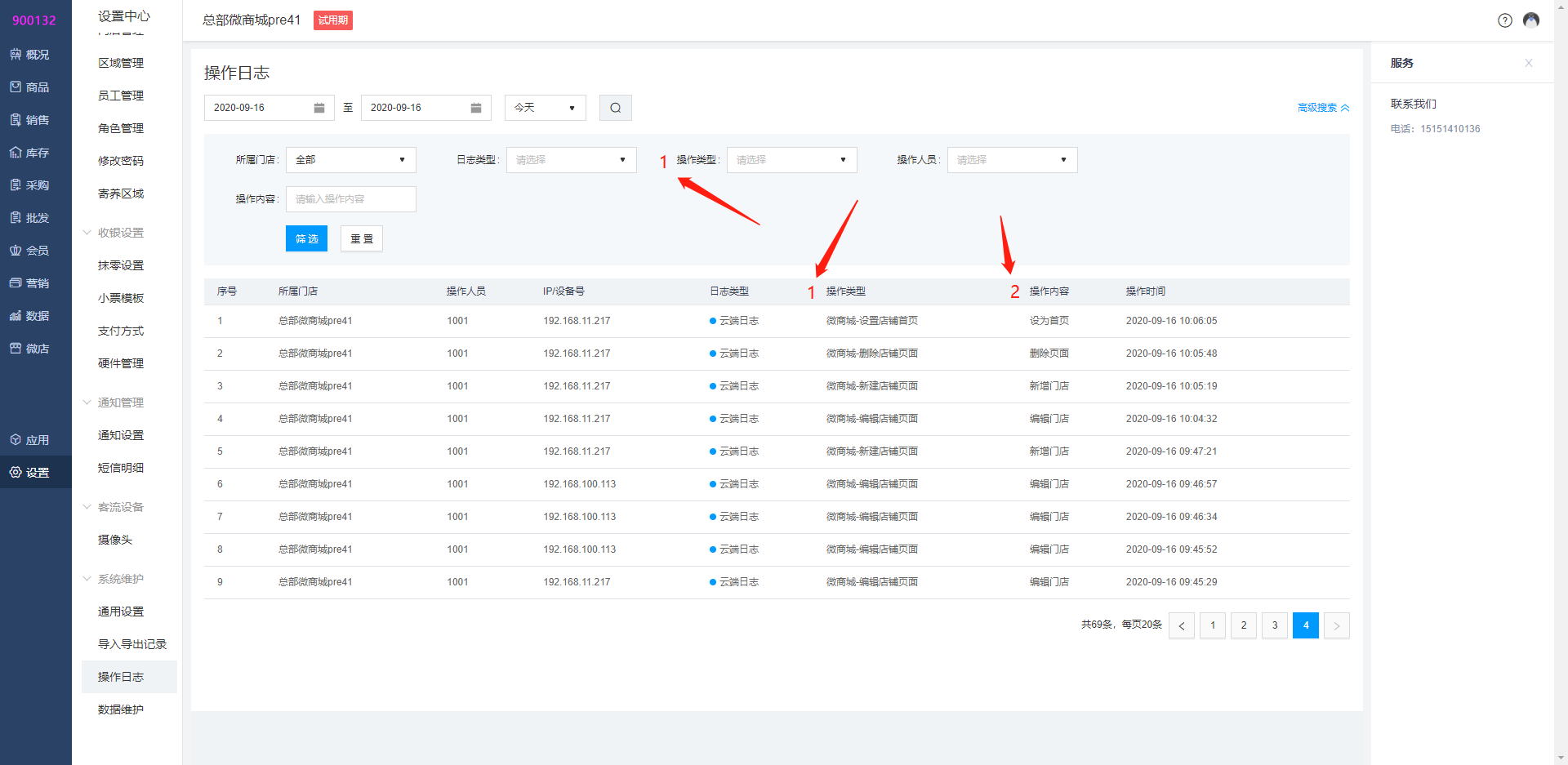Open the 今天 date range dropdown
Image resolution: width=1568 pixels, height=765 pixels.
[x=545, y=108]
